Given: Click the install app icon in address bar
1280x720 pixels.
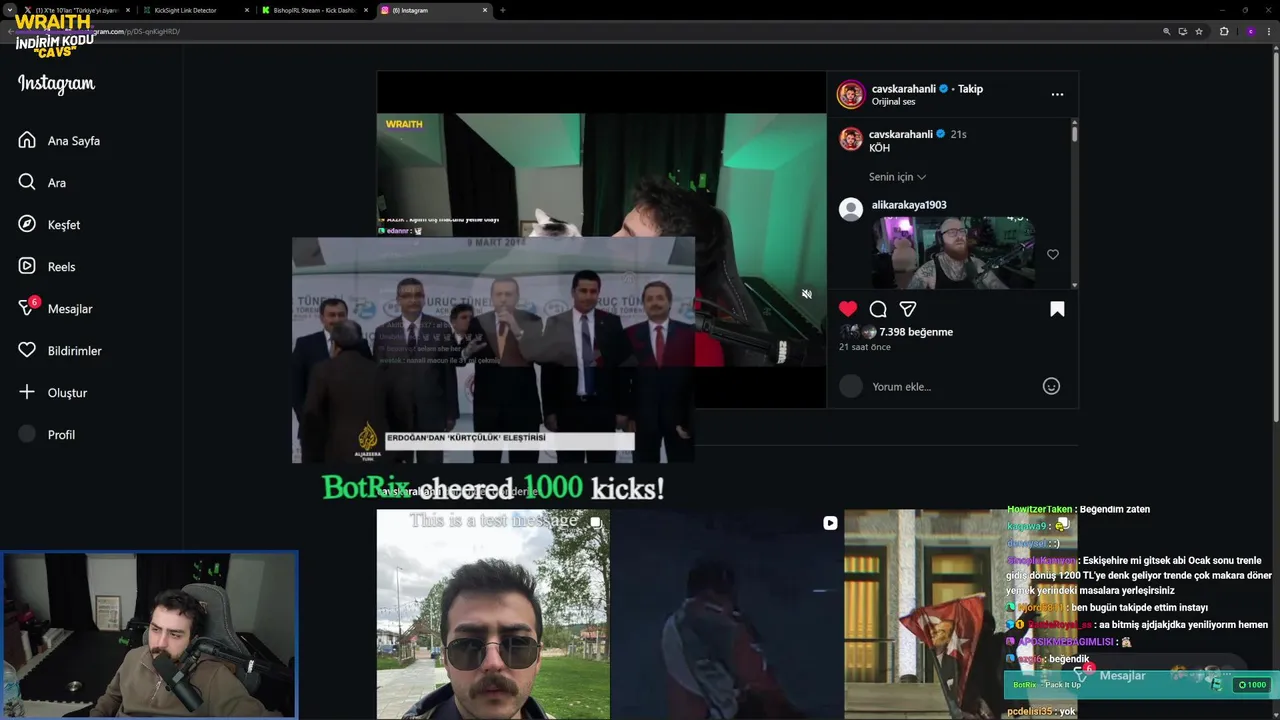Looking at the screenshot, I should (x=1182, y=31).
